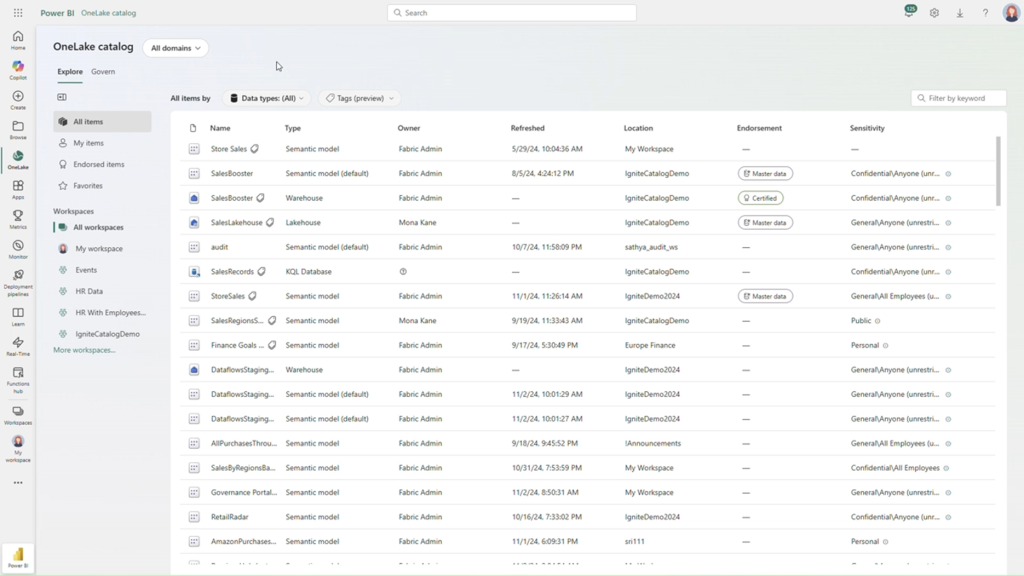Open the app launcher waffle icon
Image resolution: width=1024 pixels, height=576 pixels.
pyautogui.click(x=18, y=12)
